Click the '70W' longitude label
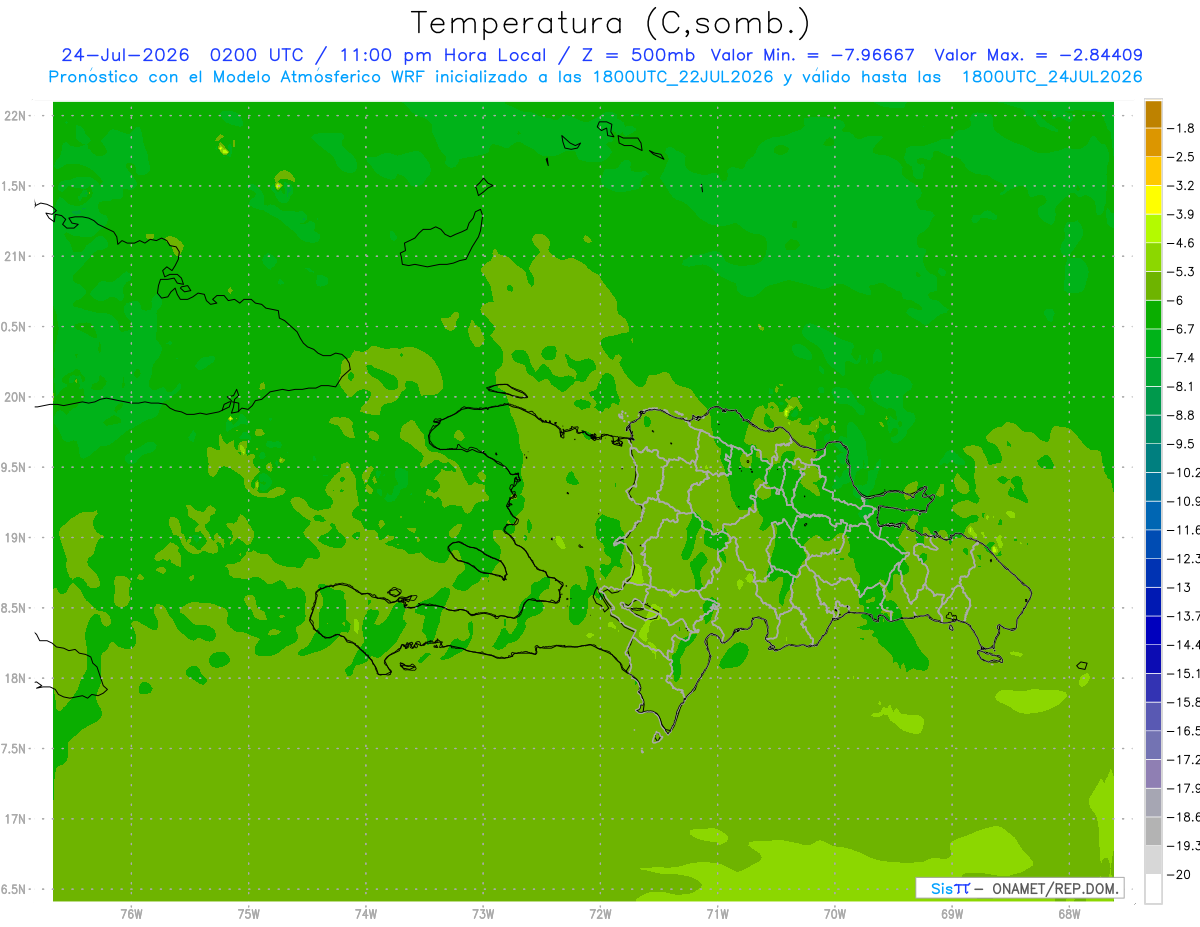The width and height of the screenshot is (1200, 927). coord(835,914)
